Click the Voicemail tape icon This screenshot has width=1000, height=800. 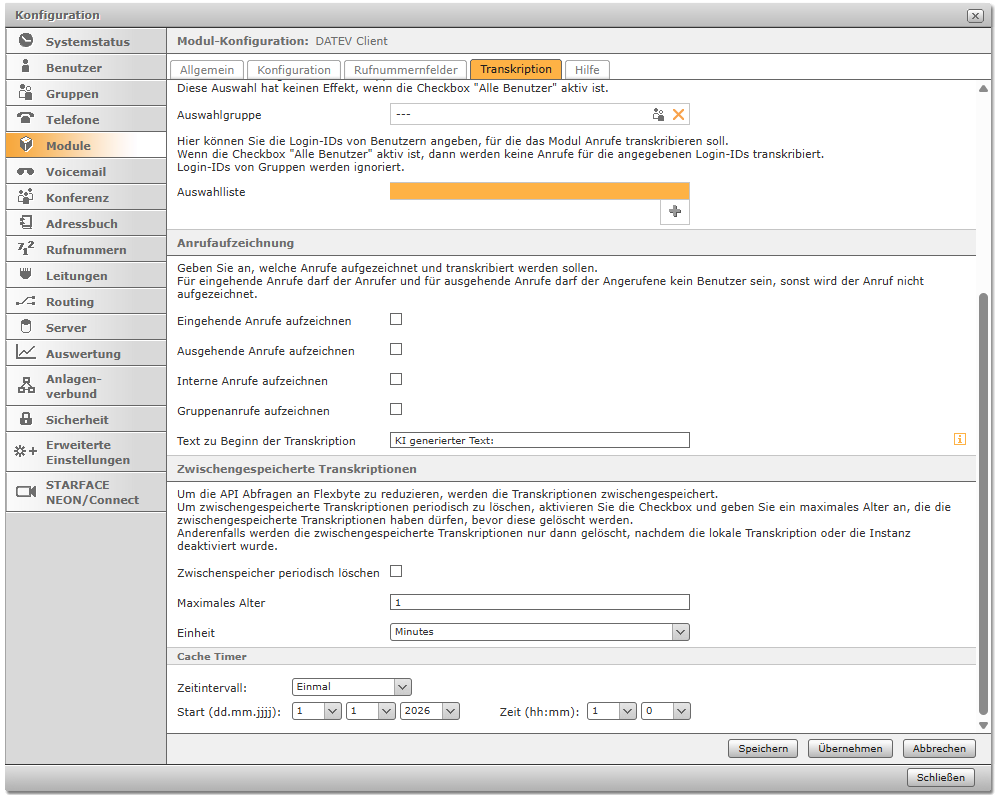[26, 172]
